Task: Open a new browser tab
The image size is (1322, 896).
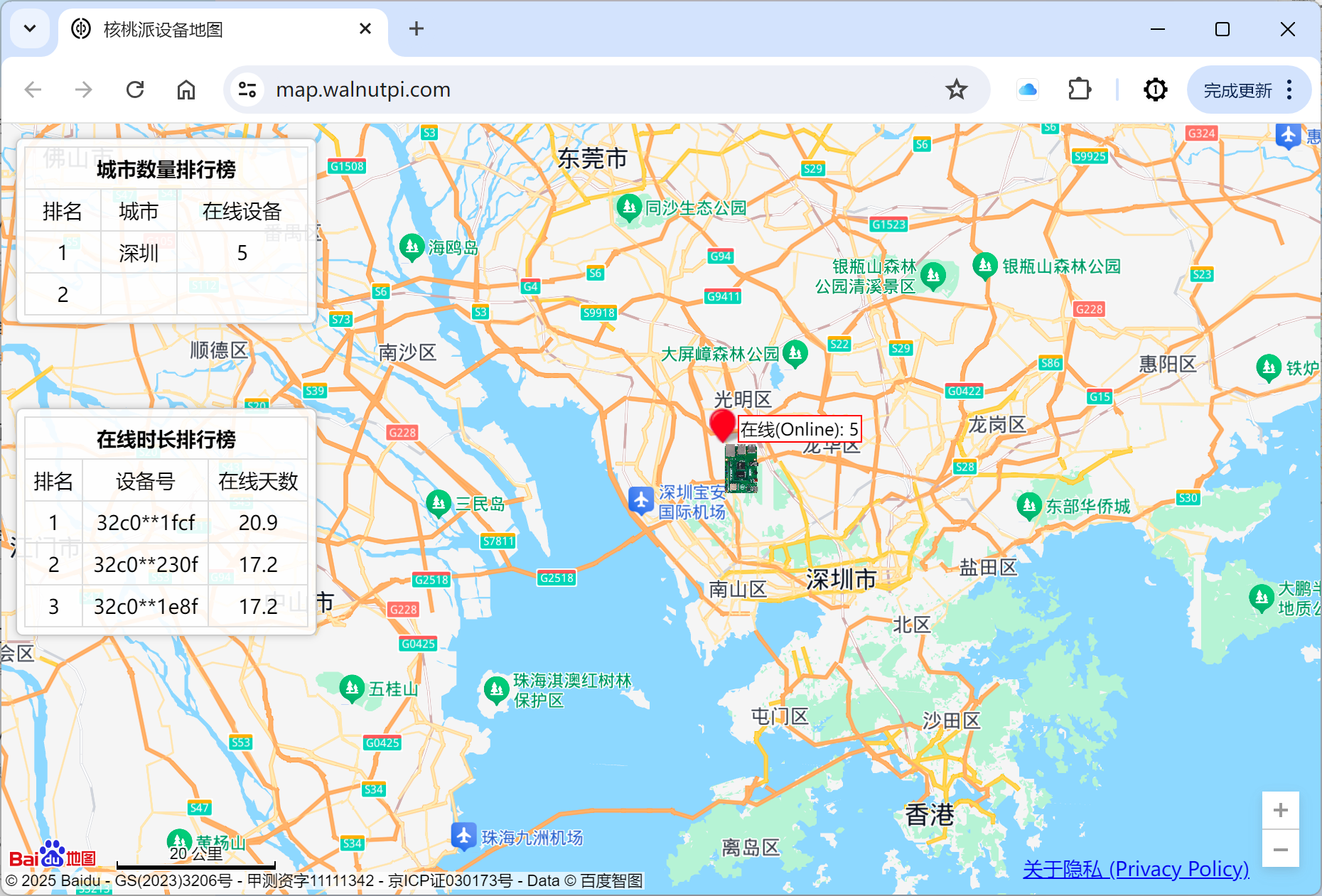Action: point(417,29)
